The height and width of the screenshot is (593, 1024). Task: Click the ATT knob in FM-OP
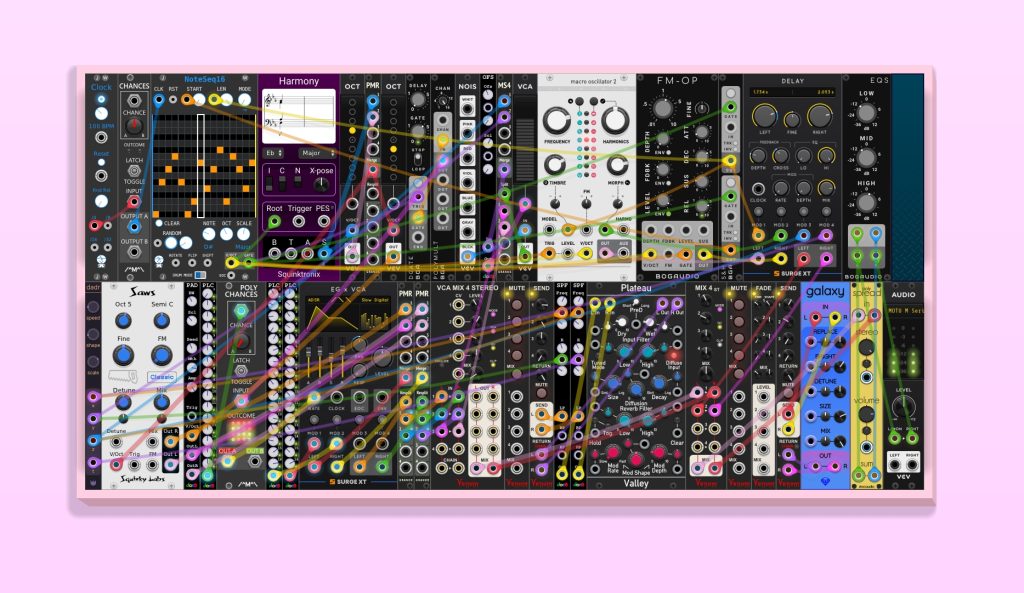702,133
